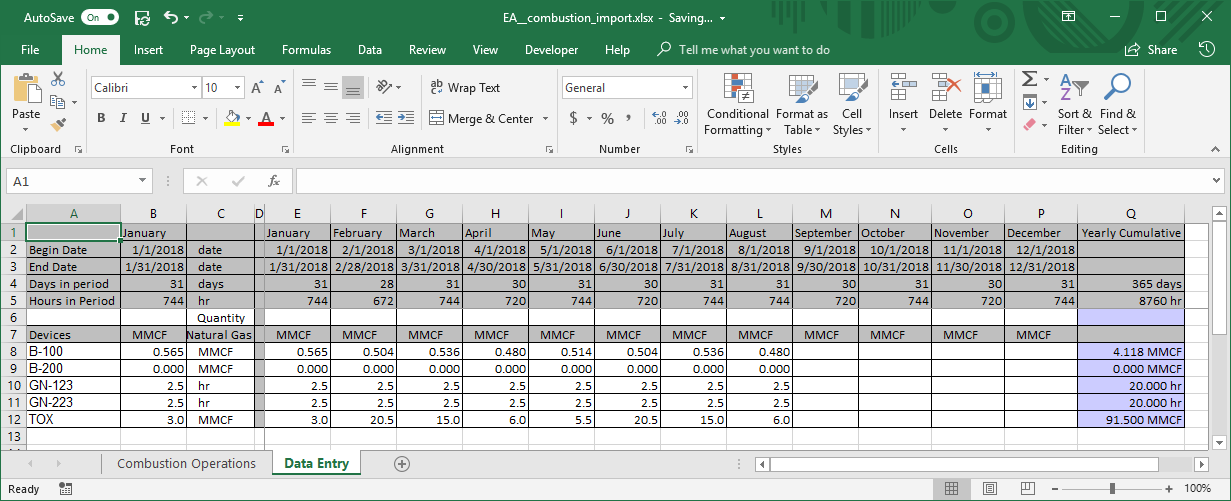The height and width of the screenshot is (501, 1231).
Task: Click the Format Painter brush icon
Action: coord(58,125)
